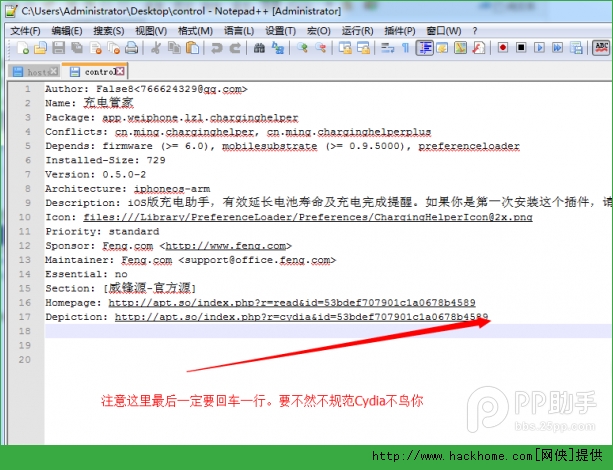Open the 窗口(W) menu

(444, 31)
